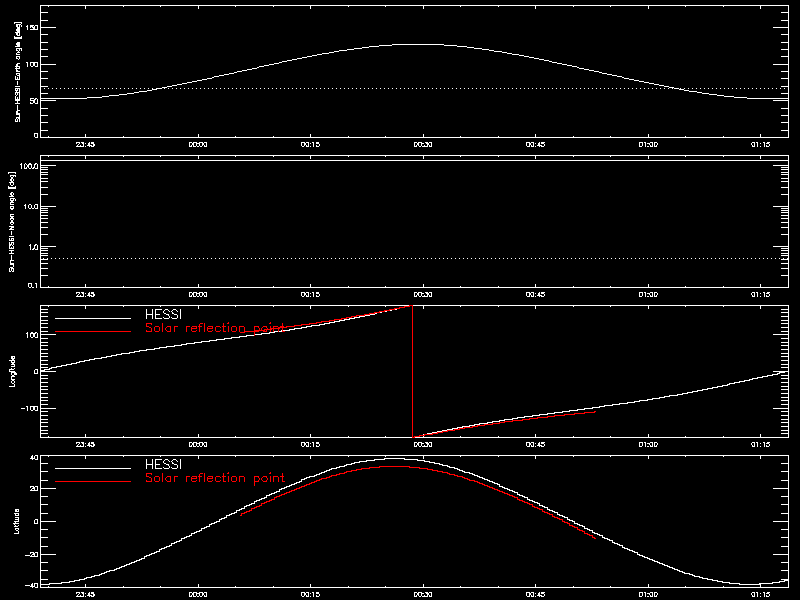
Task: Click red legend line sample in Latitude plot
Action: click(x=93, y=481)
